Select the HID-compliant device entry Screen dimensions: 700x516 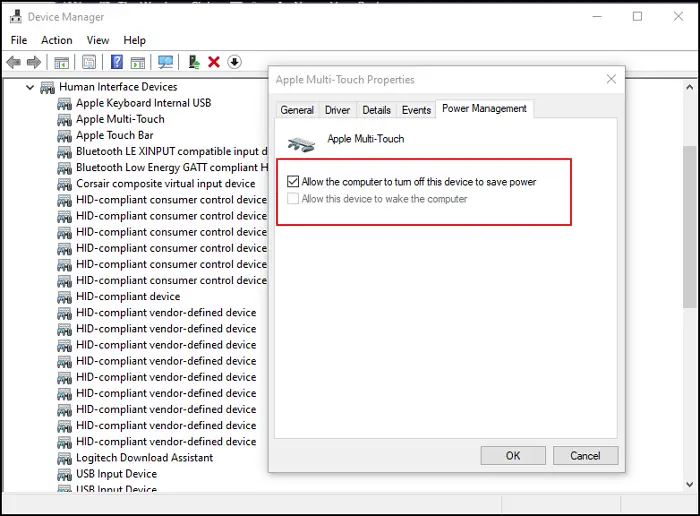coord(128,296)
